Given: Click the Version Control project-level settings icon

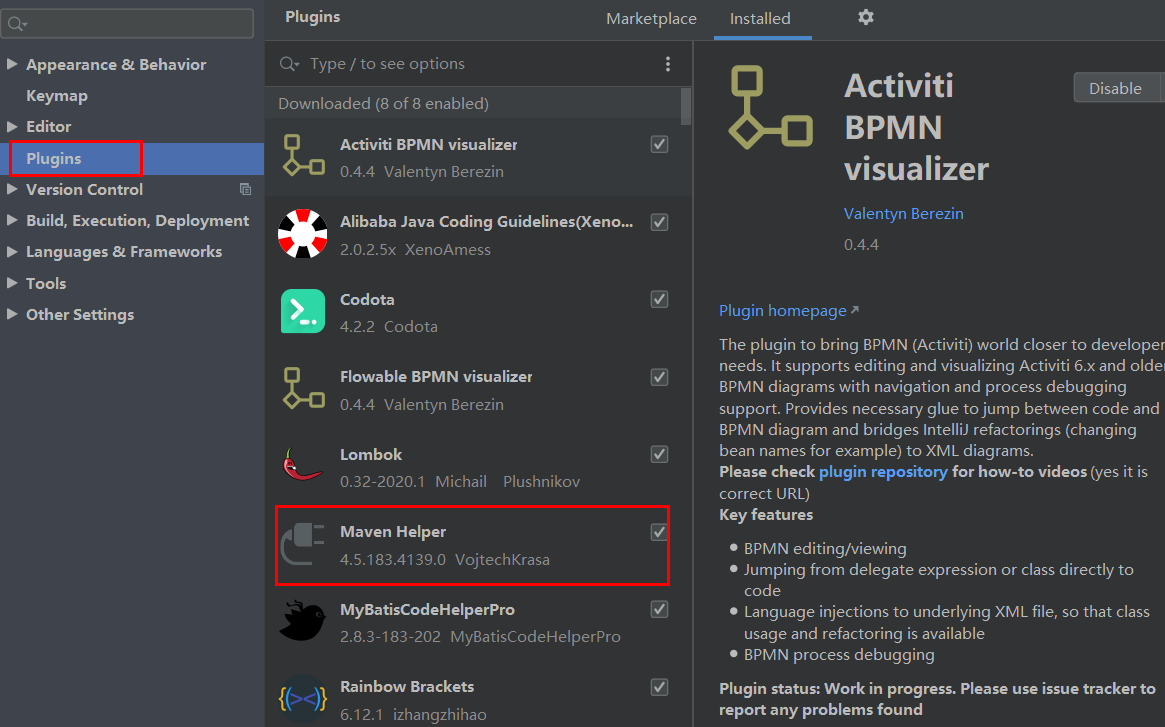Looking at the screenshot, I should (245, 190).
